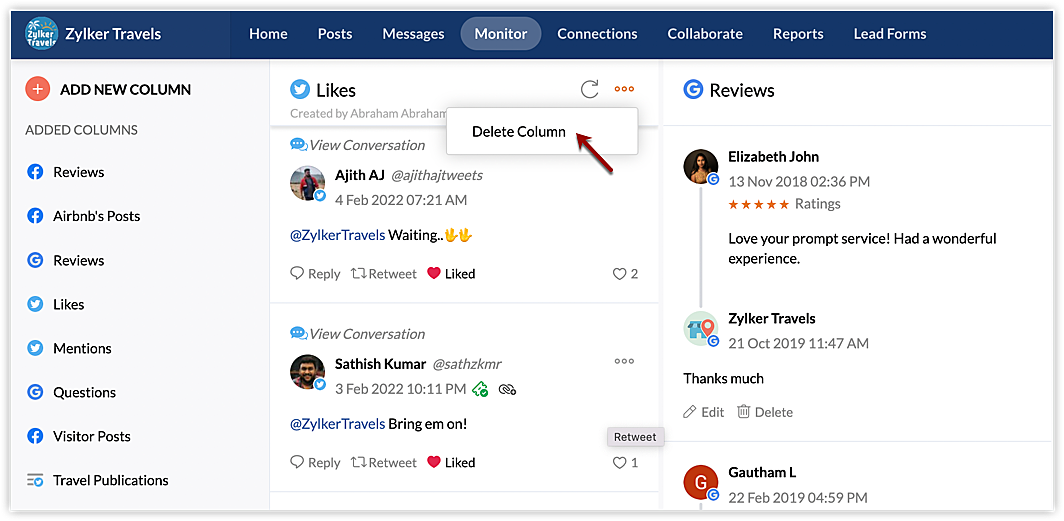Retweet Sathish Kumar's tweet
Screen dimensions: 1064x521
pyautogui.click(x=383, y=463)
